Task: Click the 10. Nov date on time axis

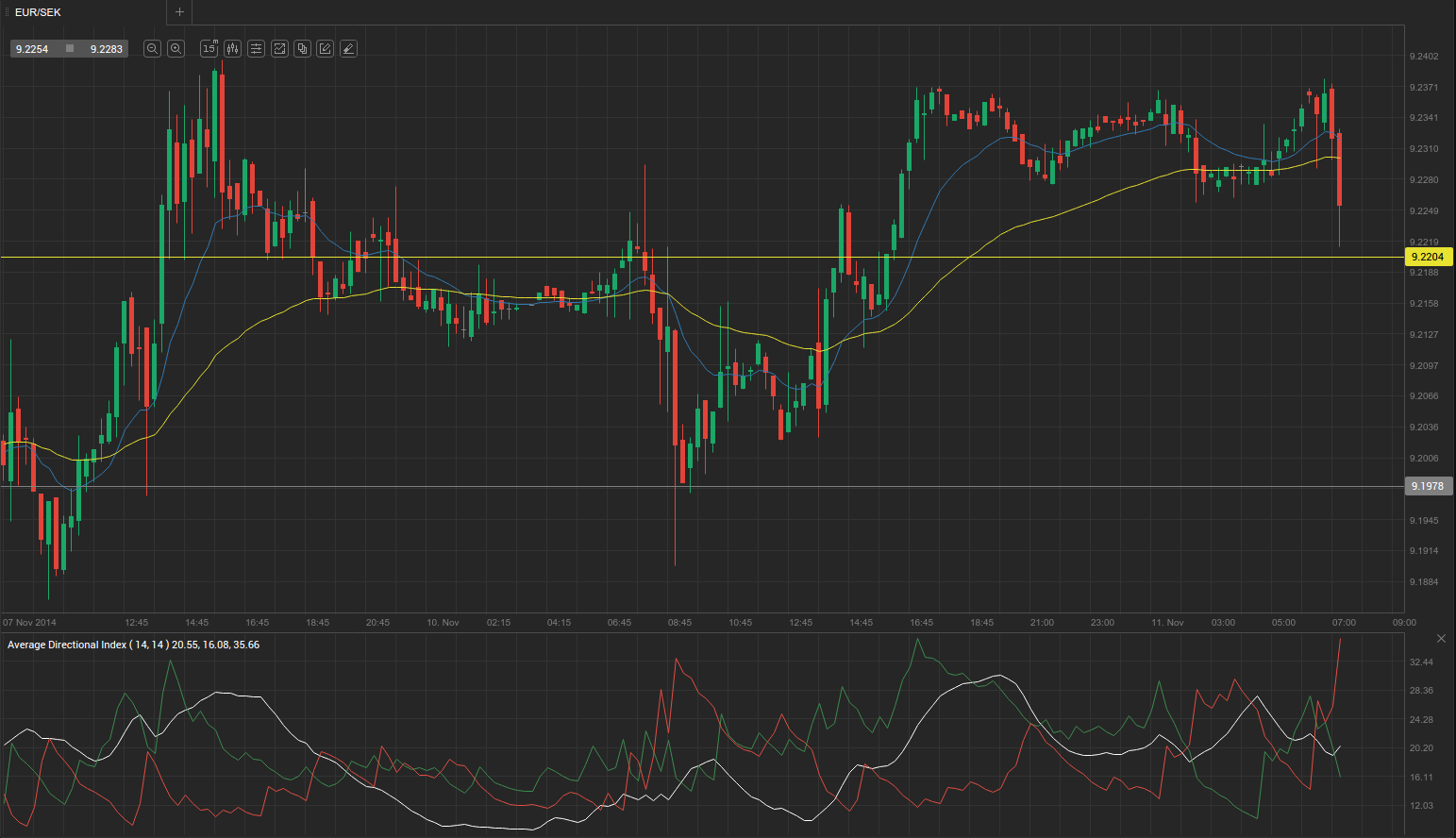Action: (x=443, y=623)
